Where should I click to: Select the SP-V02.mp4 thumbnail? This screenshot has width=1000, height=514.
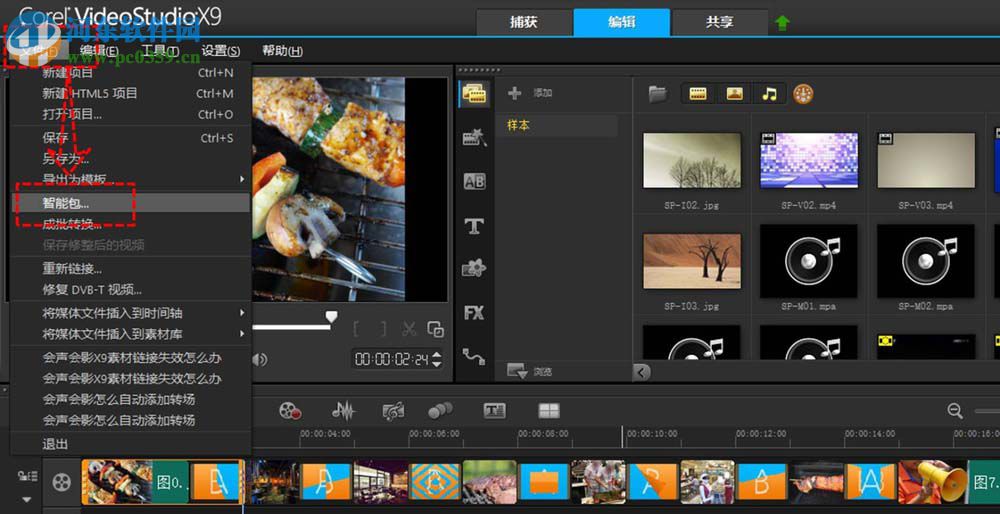[809, 160]
